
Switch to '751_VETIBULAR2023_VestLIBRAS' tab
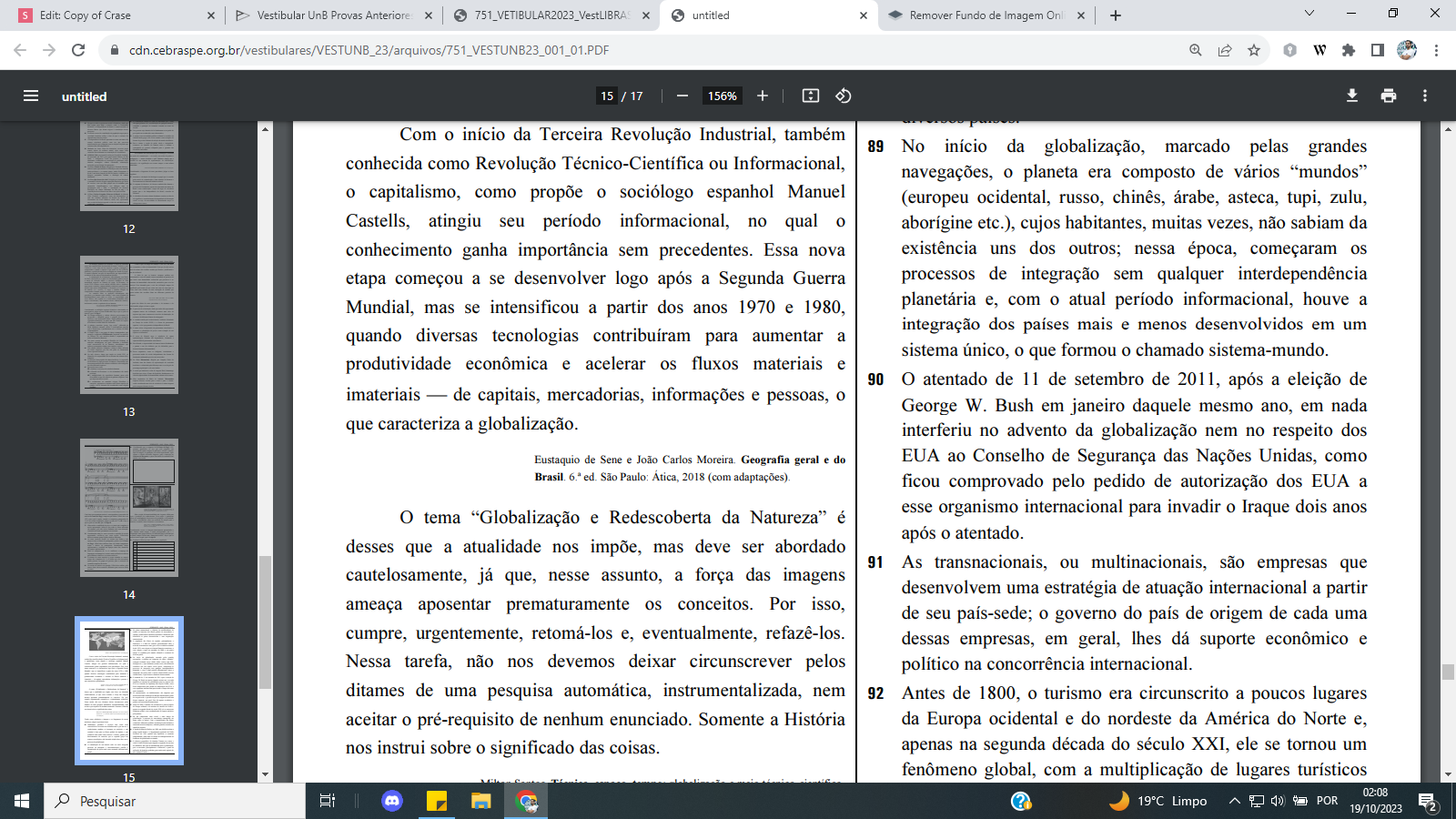tap(551, 15)
